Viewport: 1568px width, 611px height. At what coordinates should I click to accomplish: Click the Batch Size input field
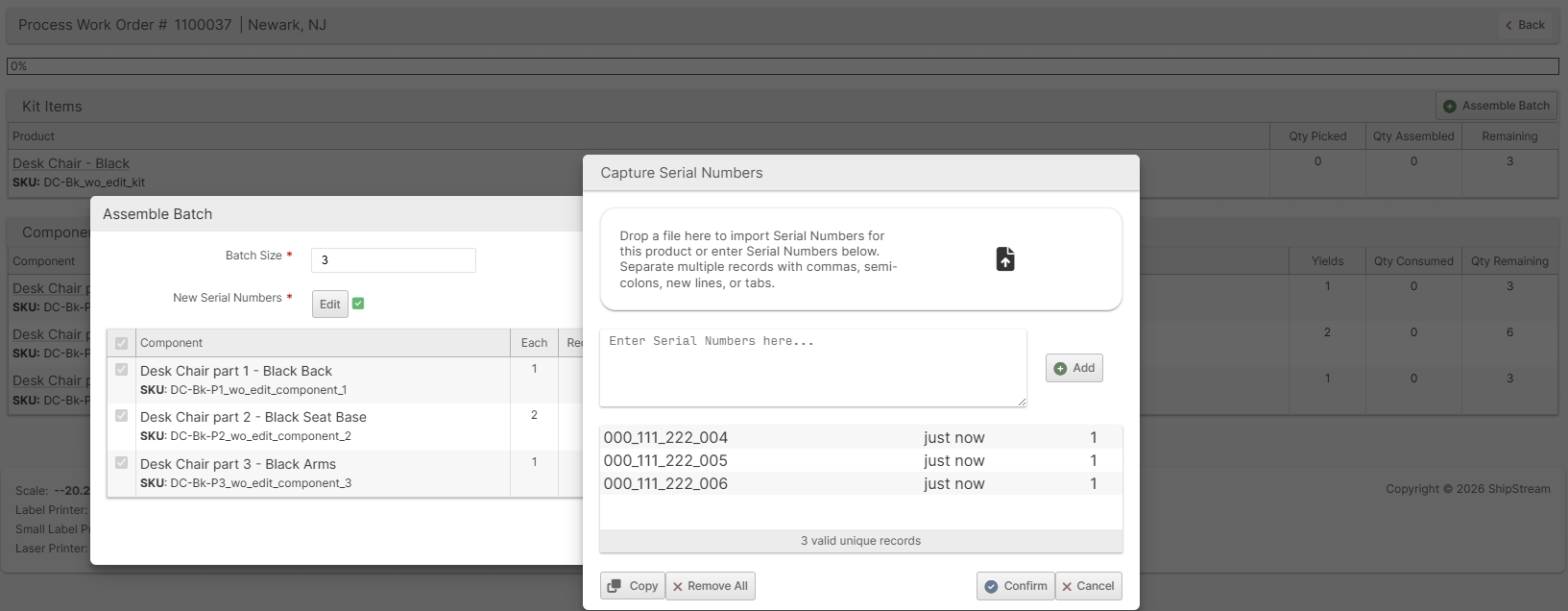(393, 260)
